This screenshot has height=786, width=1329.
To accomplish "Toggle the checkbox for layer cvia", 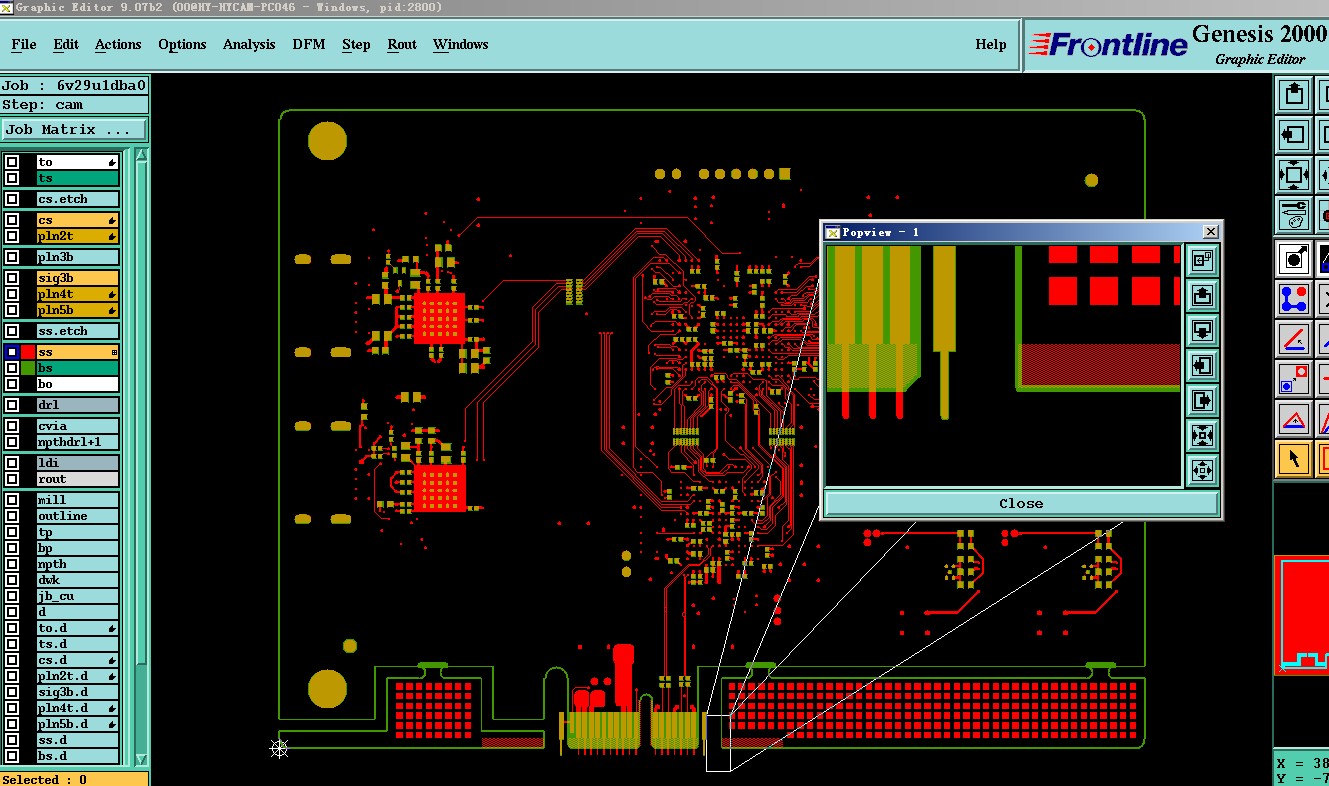I will [x=12, y=426].
